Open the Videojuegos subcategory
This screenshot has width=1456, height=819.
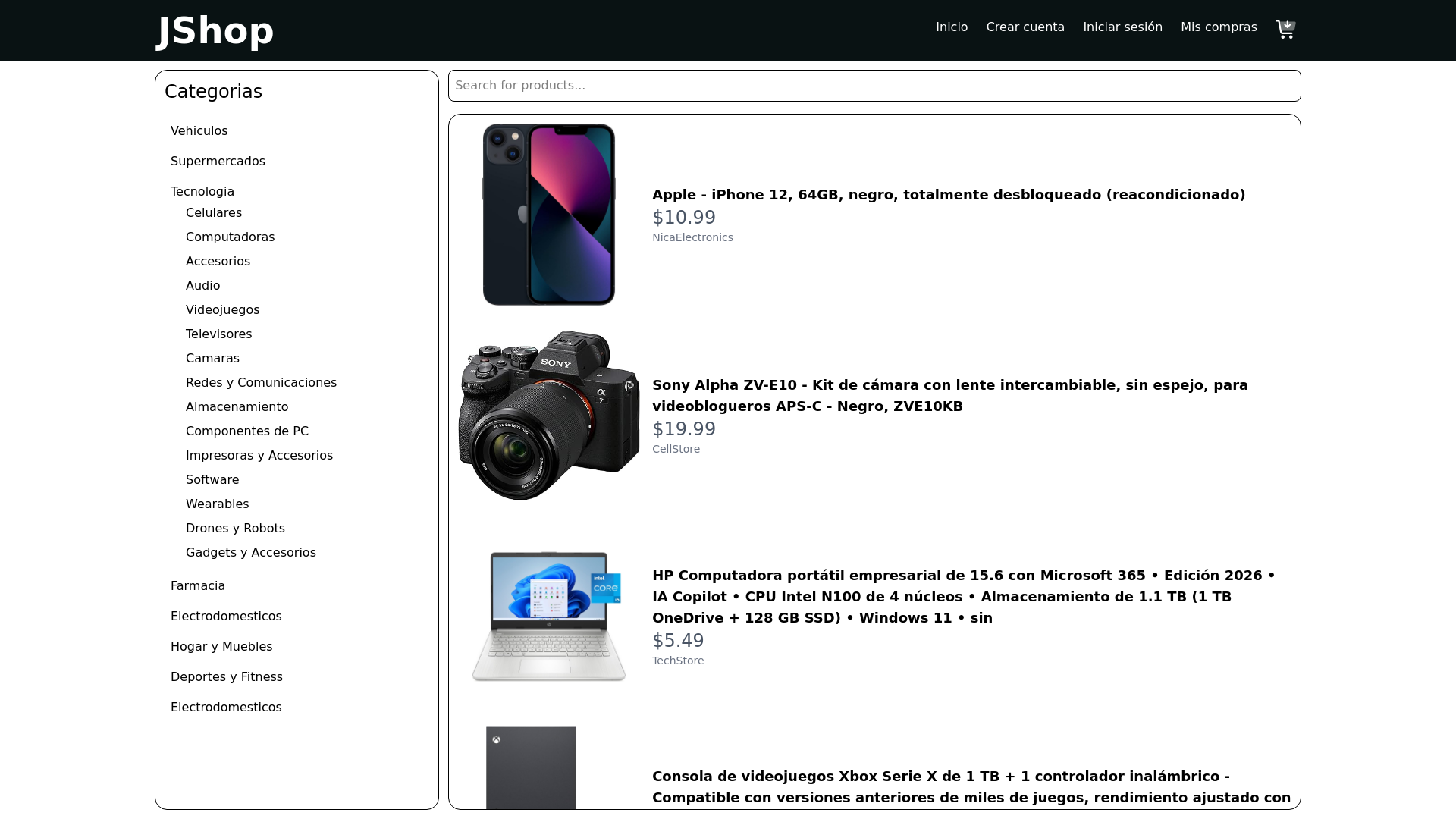[223, 310]
